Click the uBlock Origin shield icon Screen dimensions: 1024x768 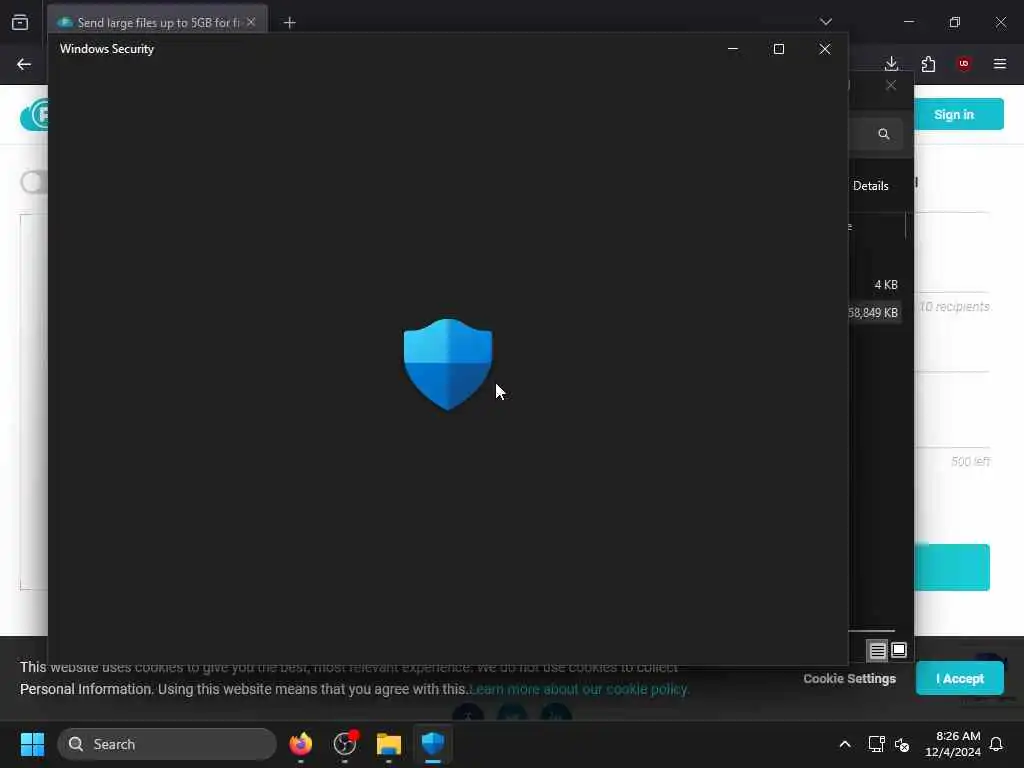[964, 64]
